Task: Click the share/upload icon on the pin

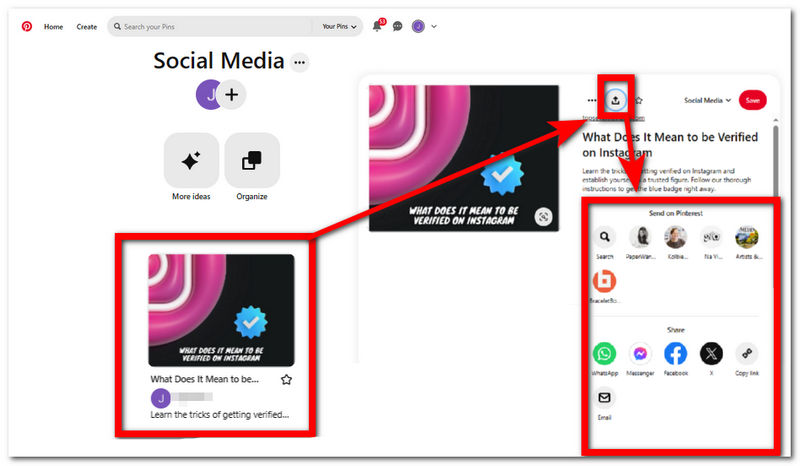Action: pos(615,101)
